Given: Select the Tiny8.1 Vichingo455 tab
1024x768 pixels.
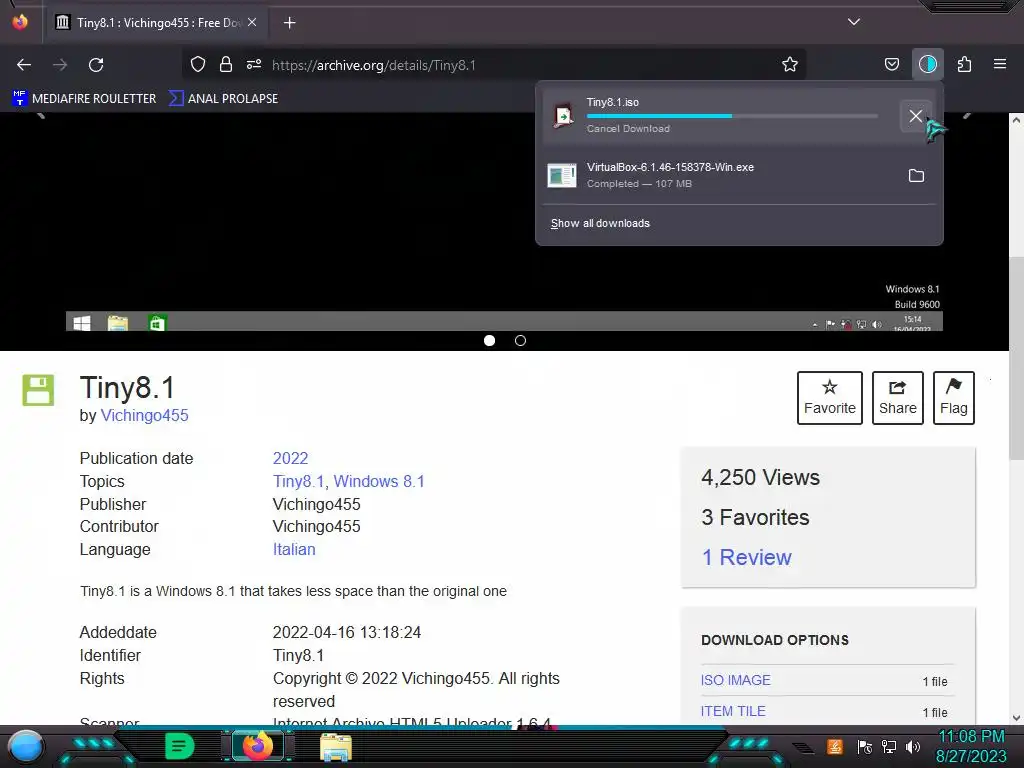Looking at the screenshot, I should [x=157, y=23].
